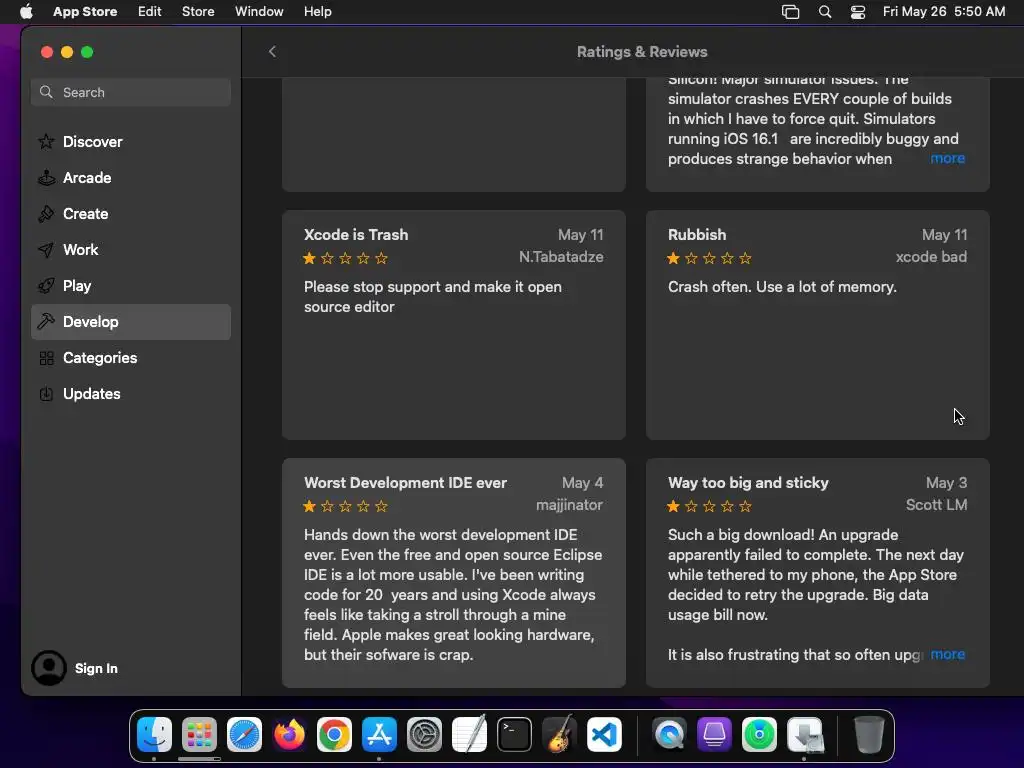
Task: Click the account avatar icon
Action: (x=49, y=668)
